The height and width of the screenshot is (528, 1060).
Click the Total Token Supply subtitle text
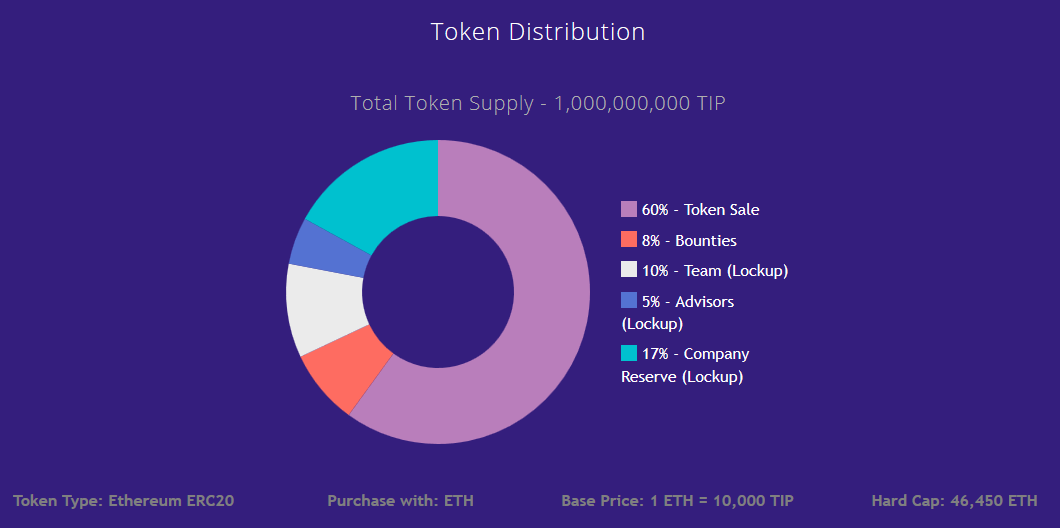point(538,103)
